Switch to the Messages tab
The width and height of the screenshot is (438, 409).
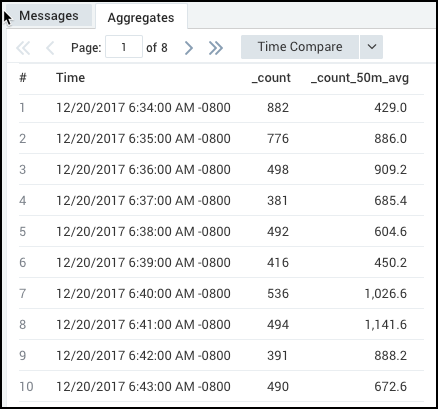(49, 16)
